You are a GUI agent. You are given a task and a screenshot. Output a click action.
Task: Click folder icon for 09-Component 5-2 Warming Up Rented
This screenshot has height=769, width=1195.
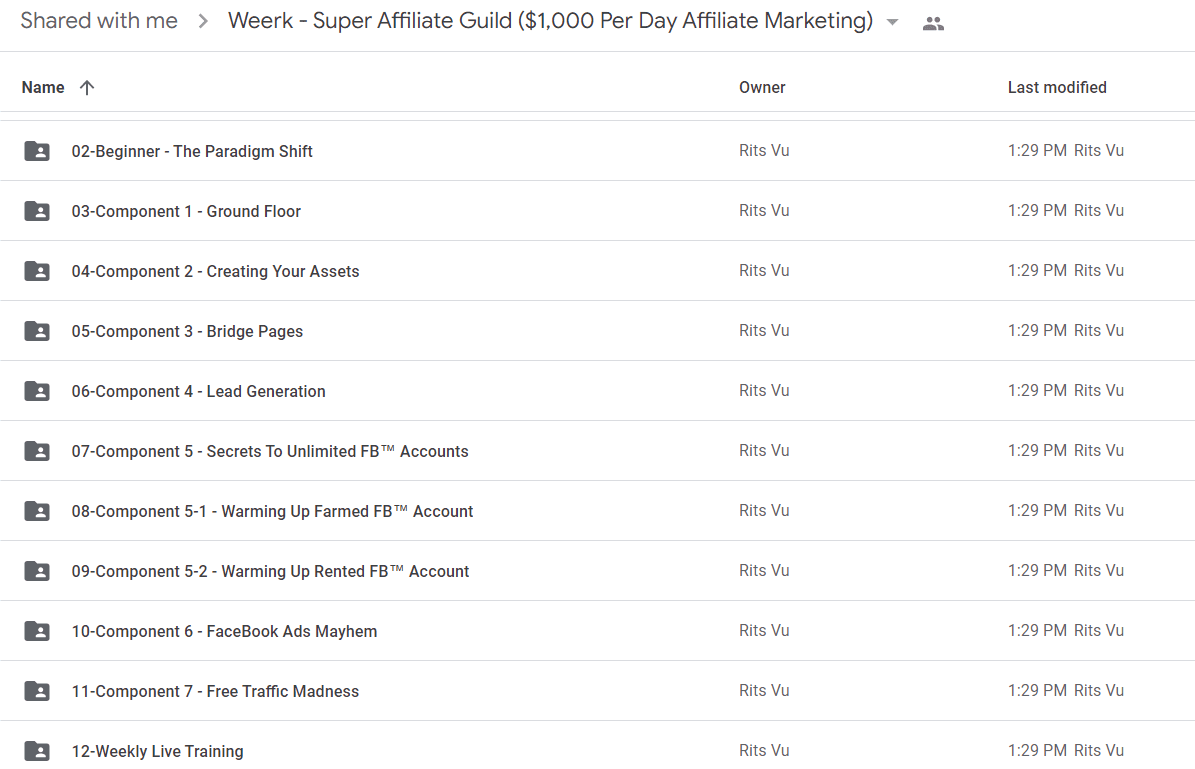tap(37, 571)
